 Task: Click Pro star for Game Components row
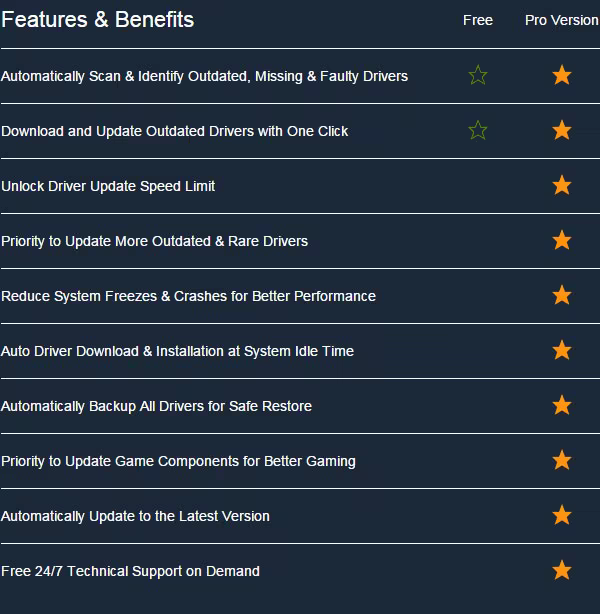tap(562, 460)
